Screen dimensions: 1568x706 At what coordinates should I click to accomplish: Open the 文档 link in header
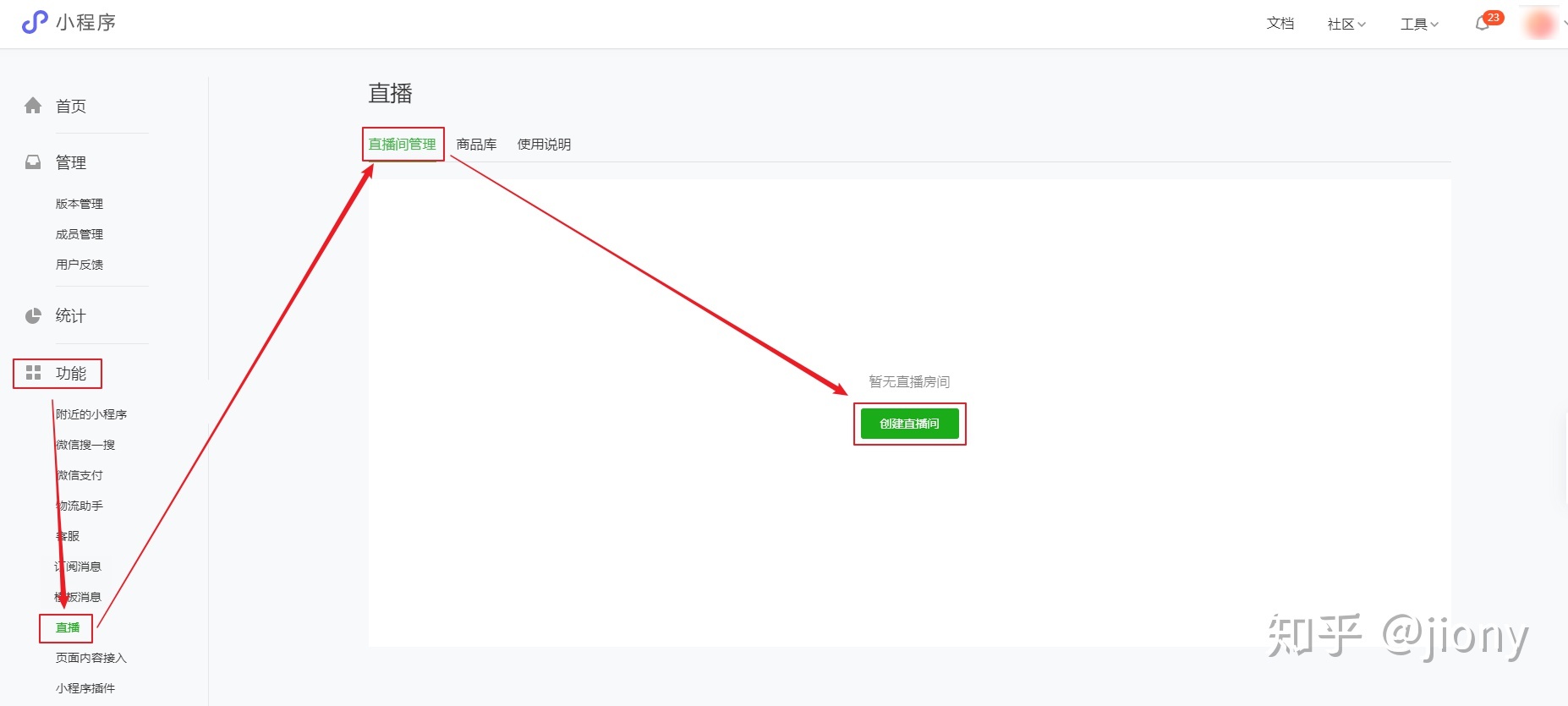tap(1280, 24)
